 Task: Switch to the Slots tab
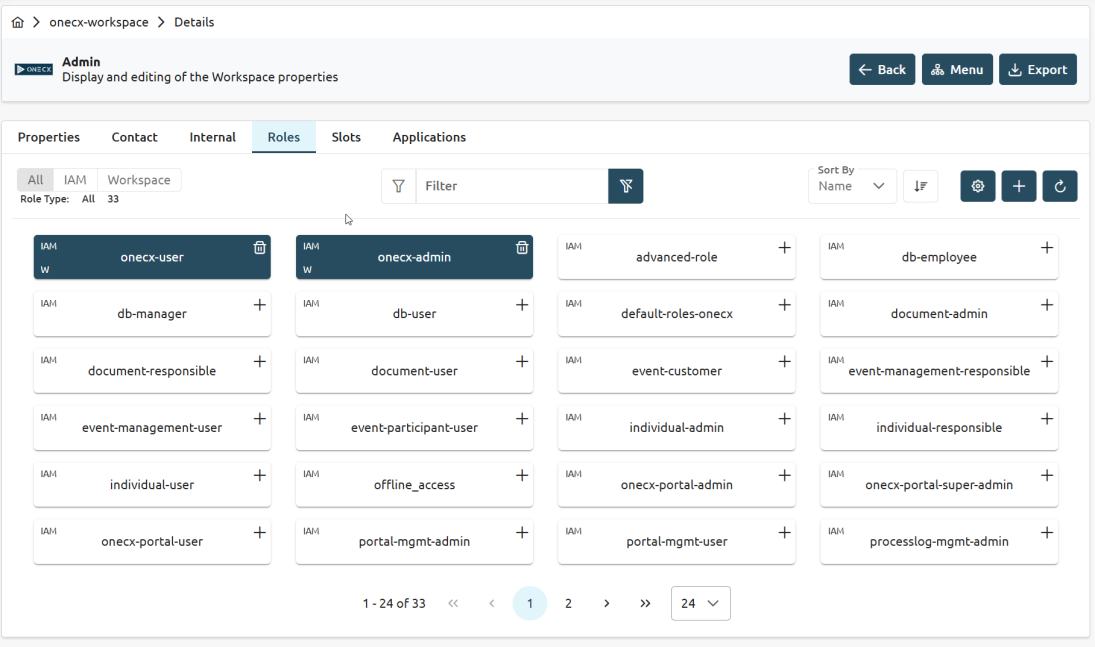click(x=346, y=137)
